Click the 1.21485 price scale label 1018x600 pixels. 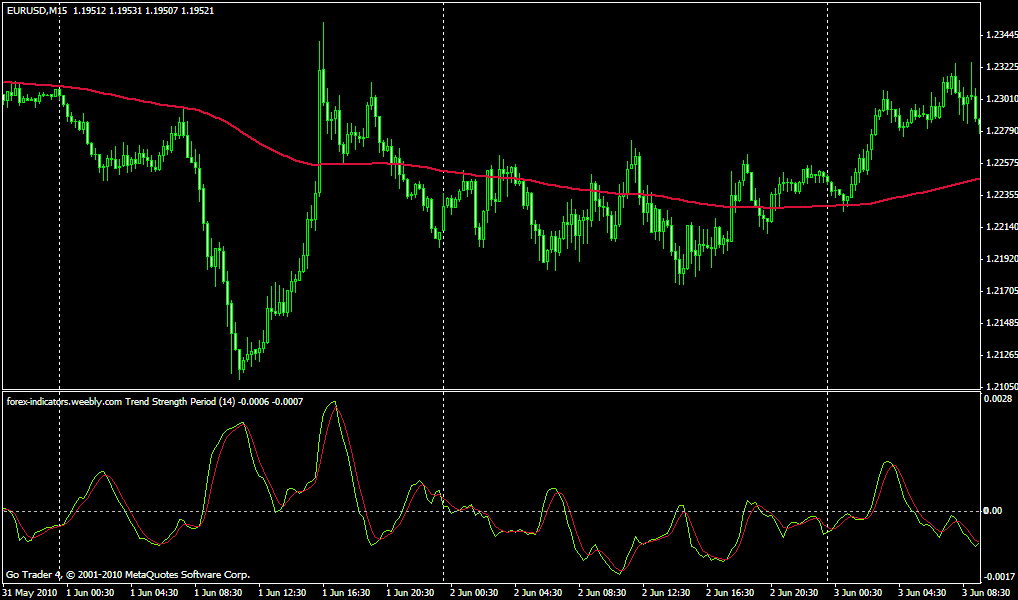pos(1000,323)
